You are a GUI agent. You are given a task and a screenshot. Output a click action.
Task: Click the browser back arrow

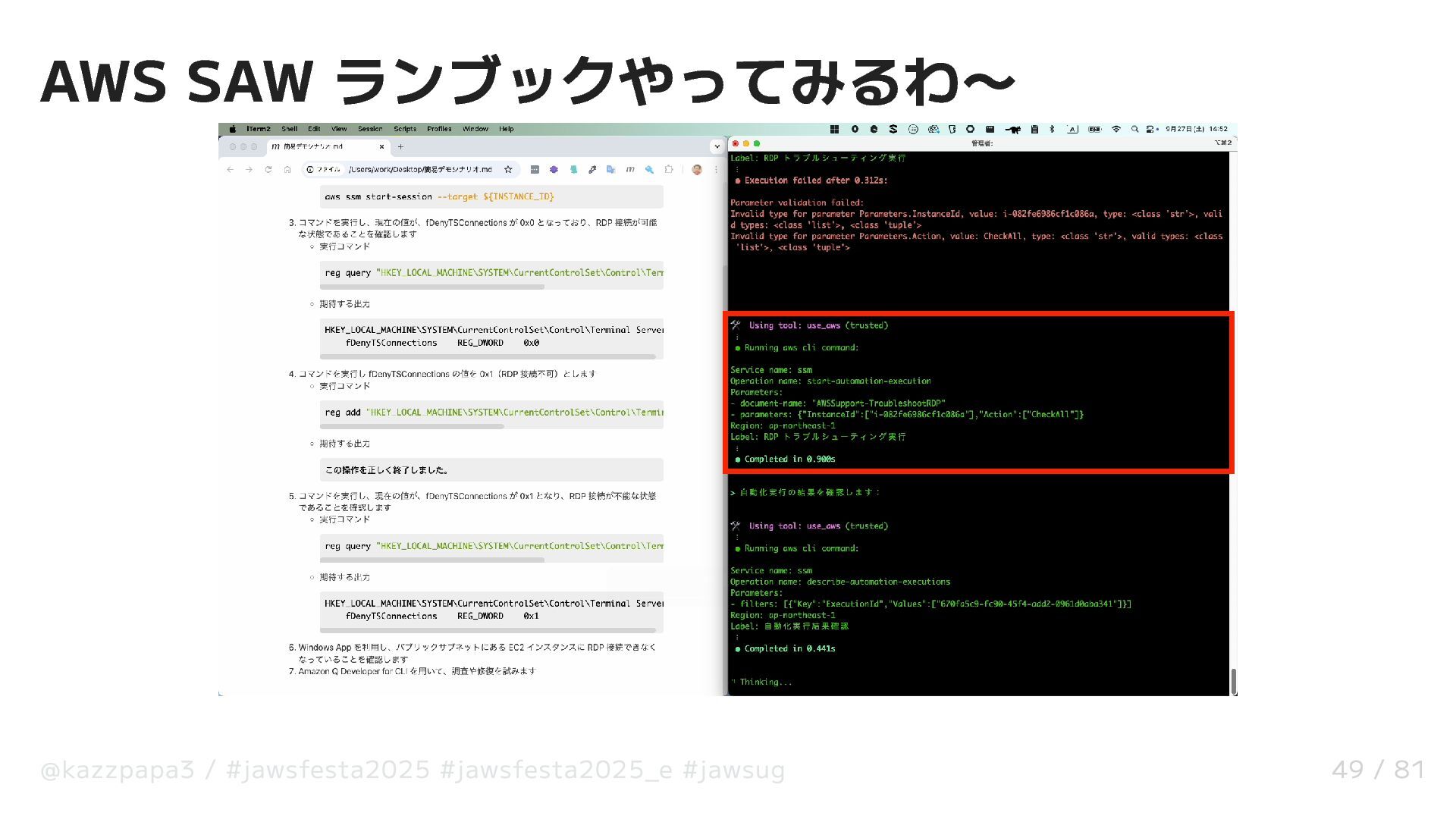coord(231,170)
